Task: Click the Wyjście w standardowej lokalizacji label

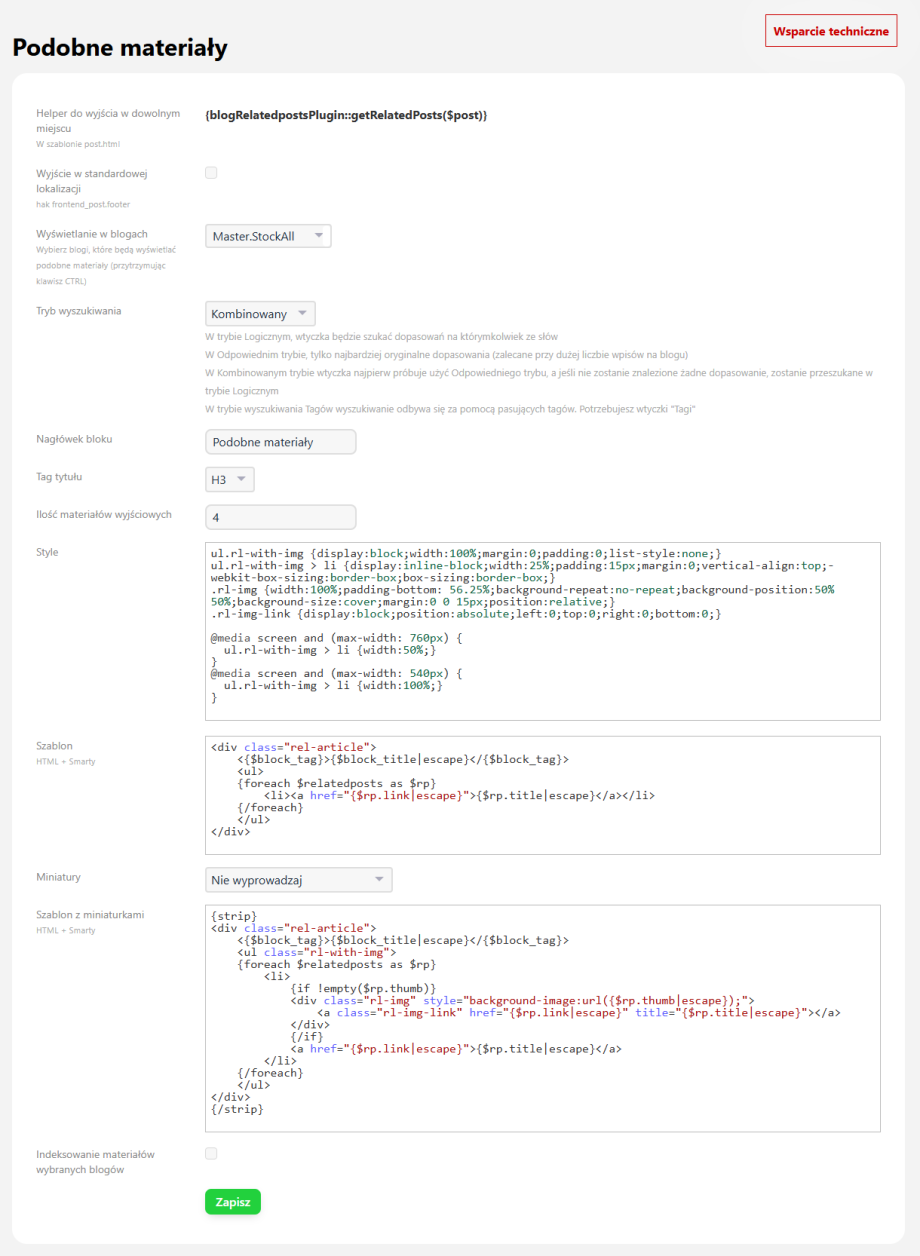Action: 92,181
